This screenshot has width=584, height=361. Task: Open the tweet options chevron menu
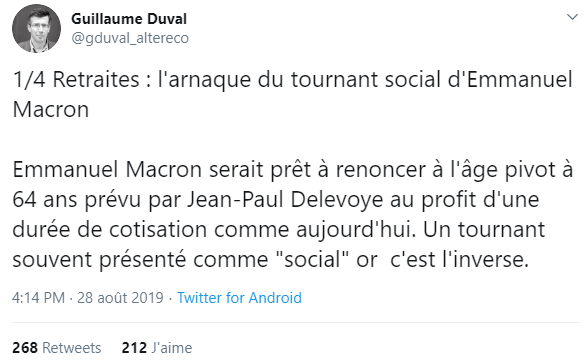click(572, 17)
